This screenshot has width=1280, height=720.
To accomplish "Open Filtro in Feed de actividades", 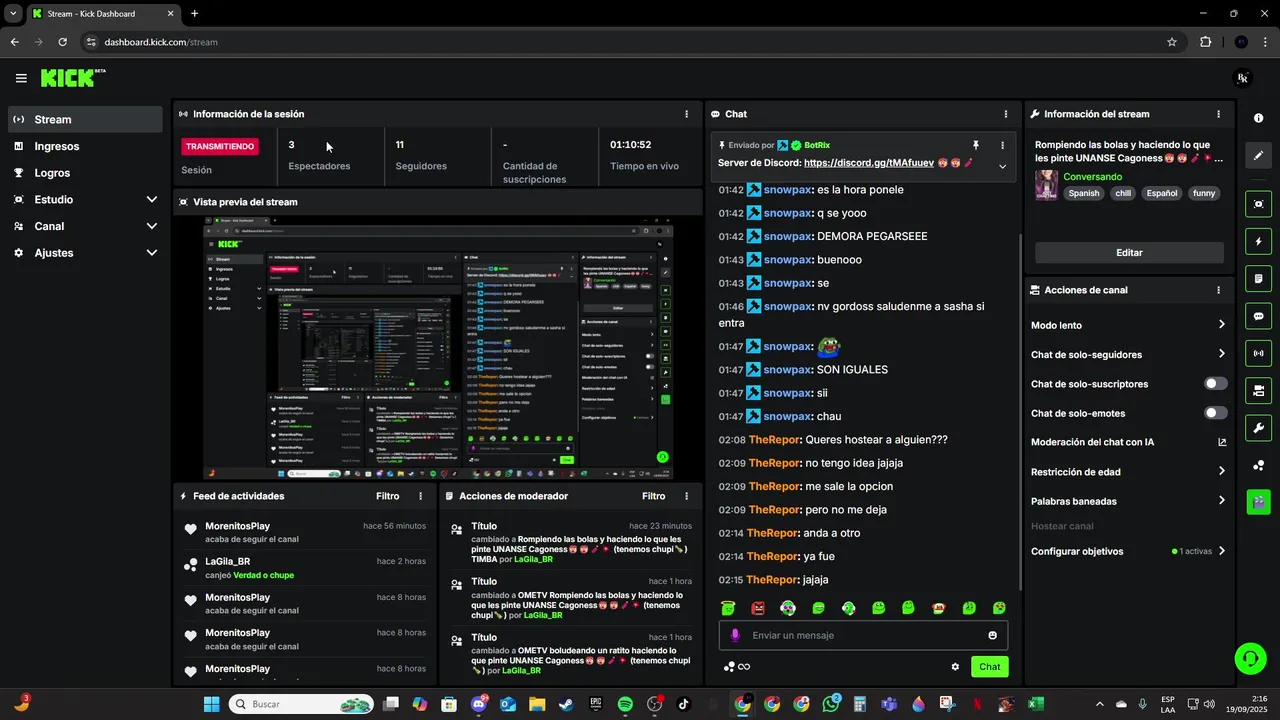I will [x=387, y=496].
